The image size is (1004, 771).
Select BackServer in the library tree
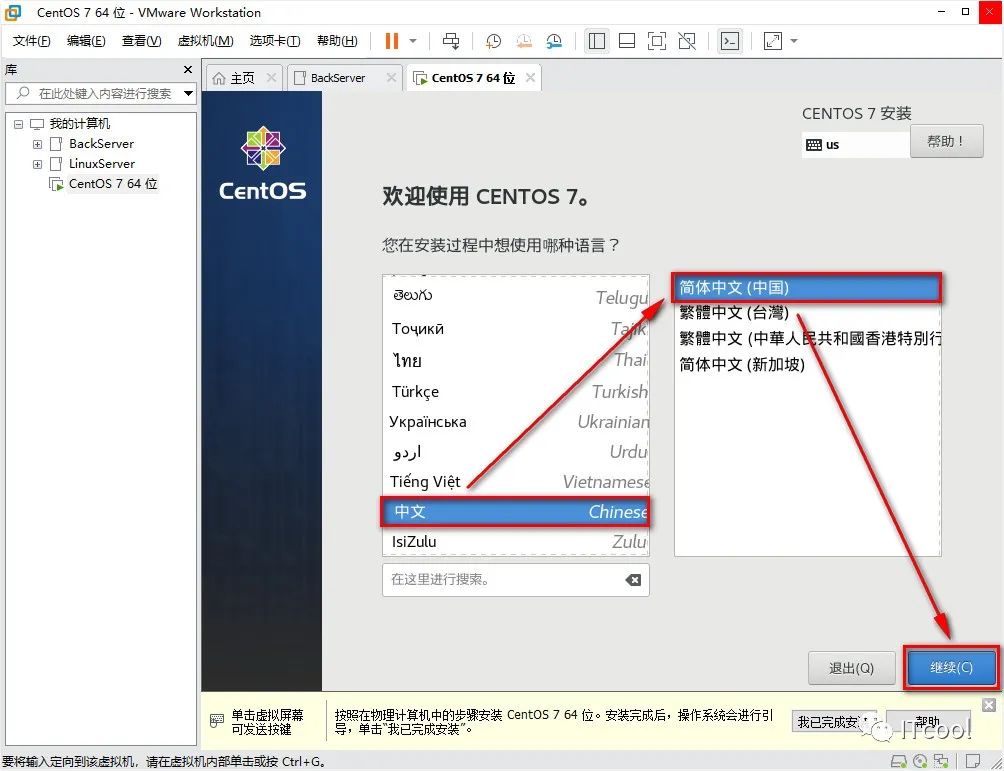point(101,143)
